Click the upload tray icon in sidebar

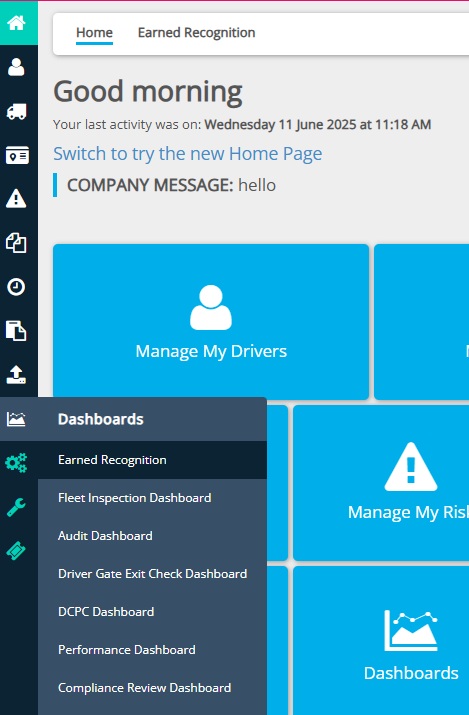[x=16, y=374]
